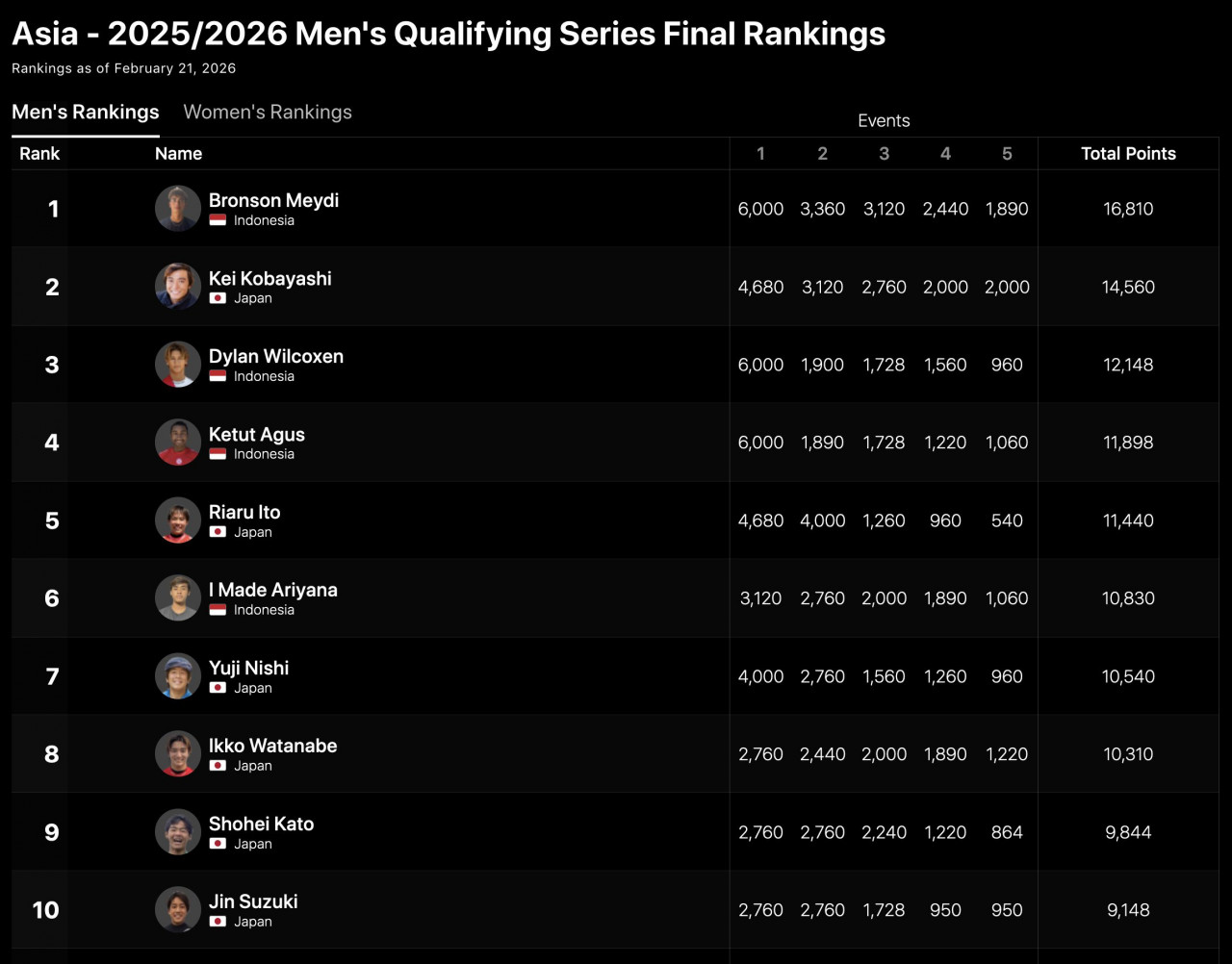Click Ketut Agus's profile photo
This screenshot has height=964, width=1232.
178,443
